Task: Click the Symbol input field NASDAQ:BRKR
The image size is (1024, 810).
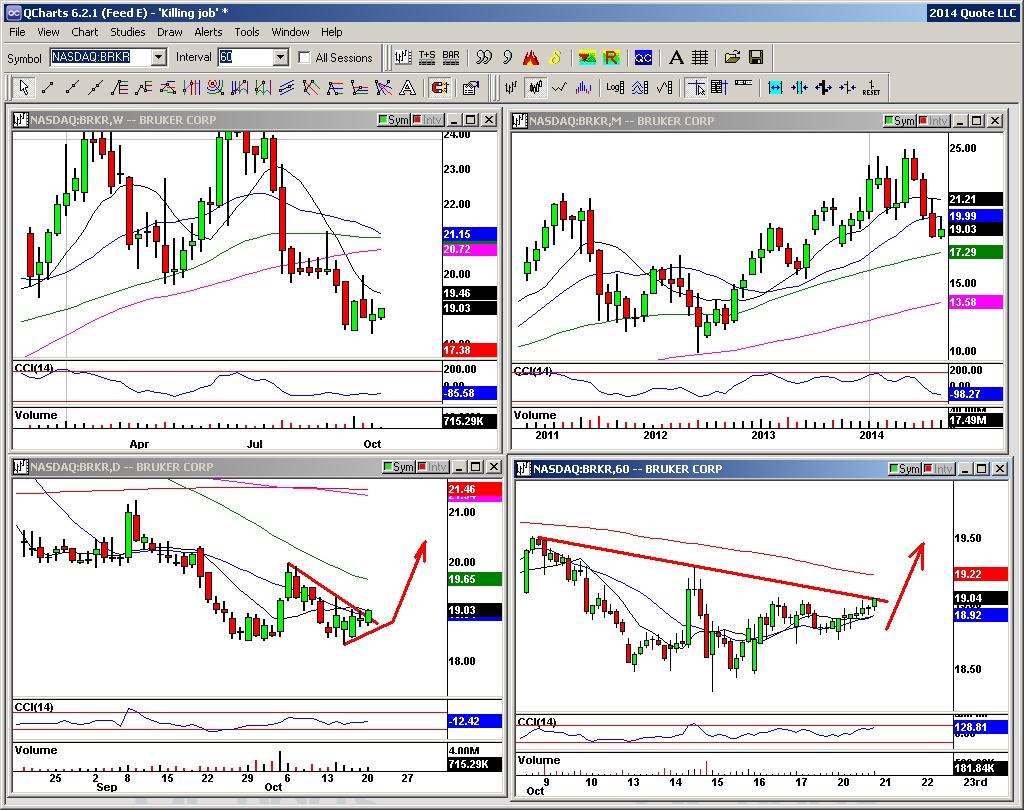Action: point(101,57)
